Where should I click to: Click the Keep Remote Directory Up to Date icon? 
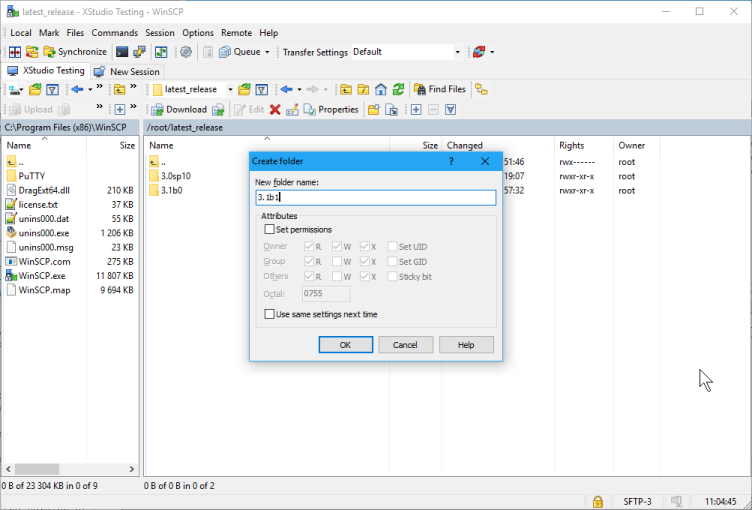(161, 52)
